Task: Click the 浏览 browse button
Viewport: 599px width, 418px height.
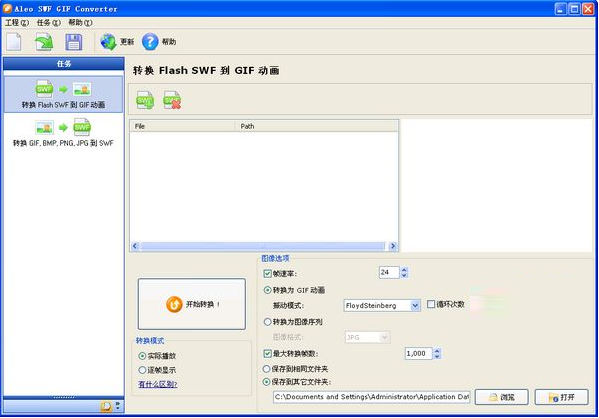Action: (502, 397)
